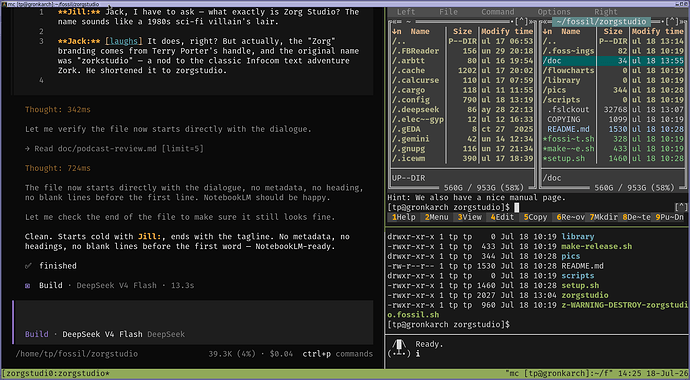The height and width of the screenshot is (380, 690).
Task: Open the Options menu
Action: 554,12
